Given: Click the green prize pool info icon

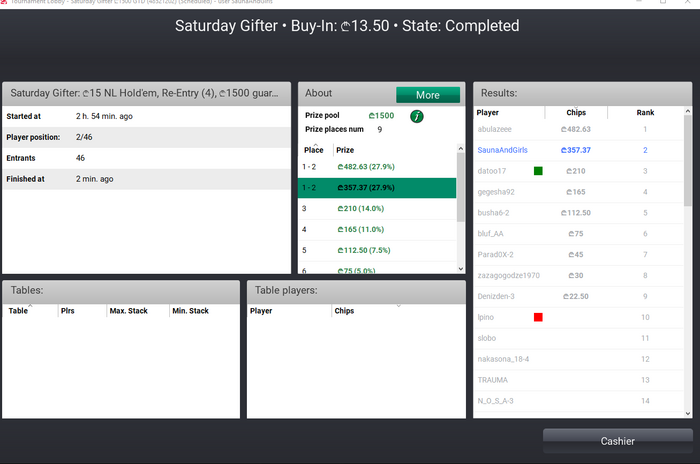Looking at the screenshot, I should pos(417,117).
